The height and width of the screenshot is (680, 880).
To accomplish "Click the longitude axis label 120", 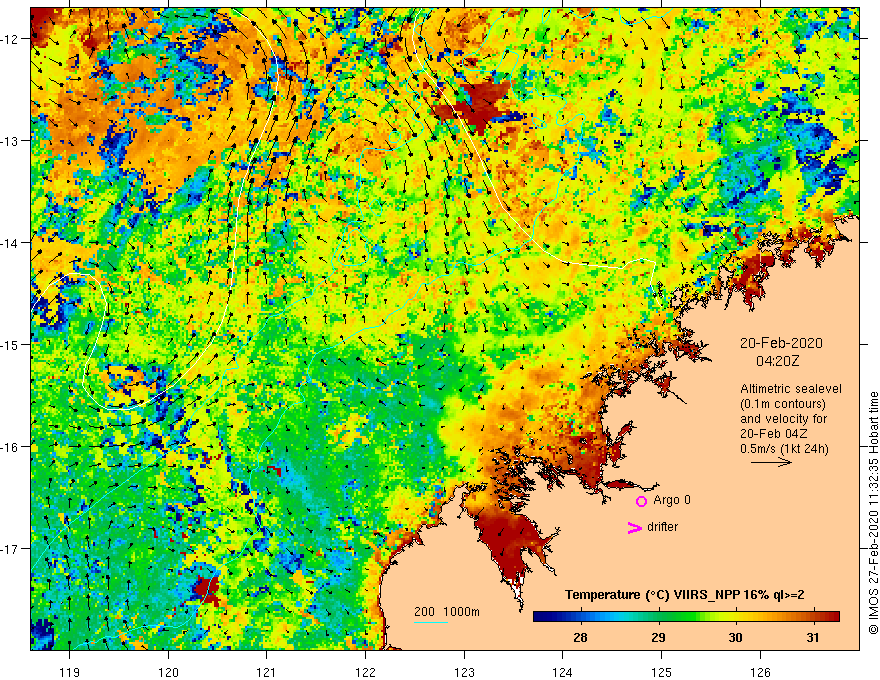I will click(x=168, y=672).
